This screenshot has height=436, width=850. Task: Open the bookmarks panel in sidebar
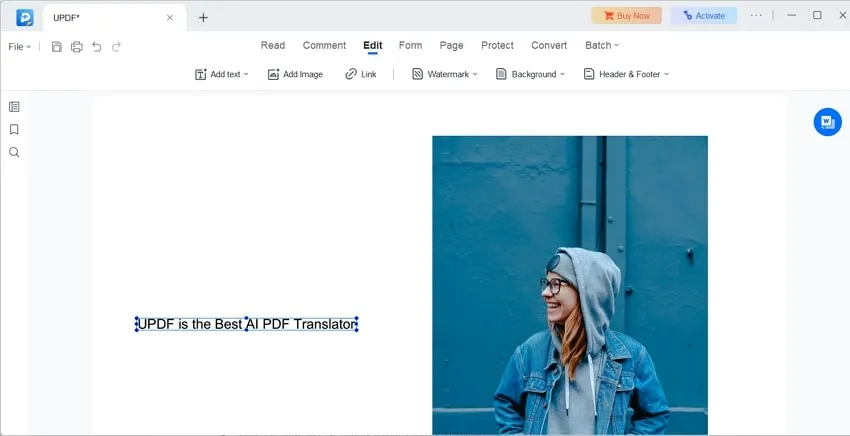pos(14,129)
